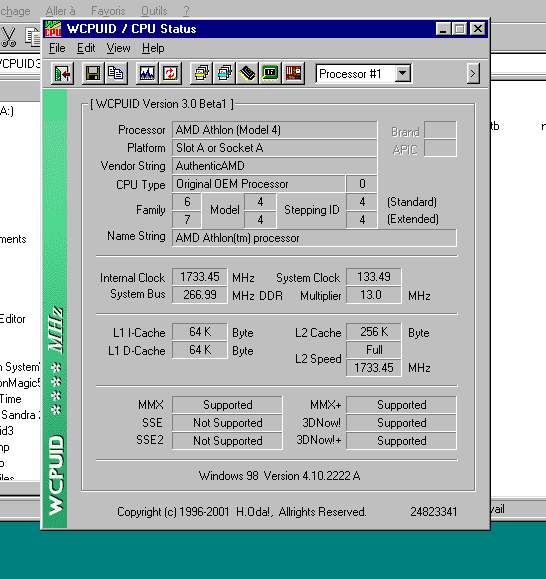The width and height of the screenshot is (546, 579).
Task: Click the Vendor String 'AuthenticAMD'
Action: pos(274,166)
